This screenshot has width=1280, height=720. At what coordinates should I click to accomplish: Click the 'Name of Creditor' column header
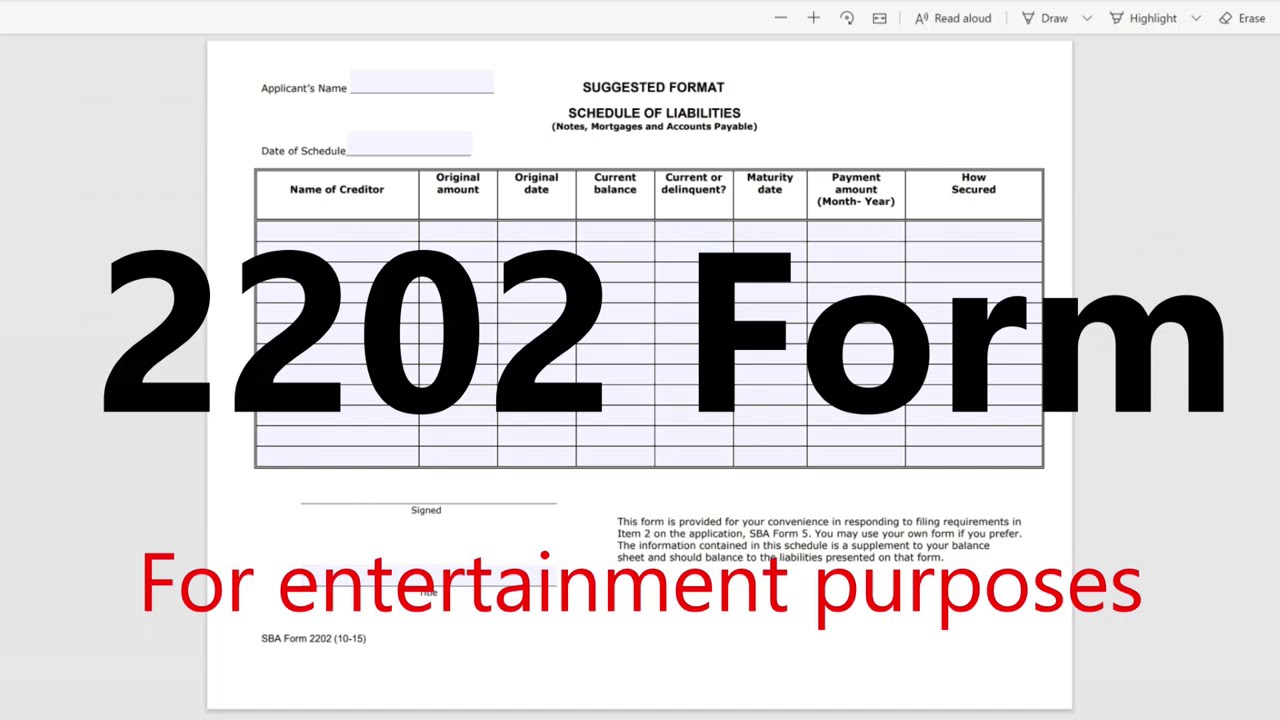[x=337, y=189]
